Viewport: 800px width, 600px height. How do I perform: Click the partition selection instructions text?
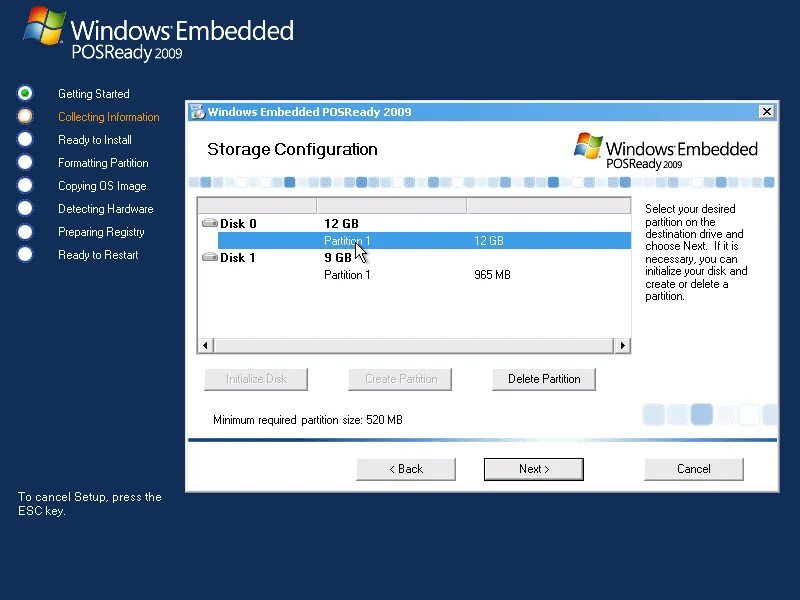[x=696, y=252]
